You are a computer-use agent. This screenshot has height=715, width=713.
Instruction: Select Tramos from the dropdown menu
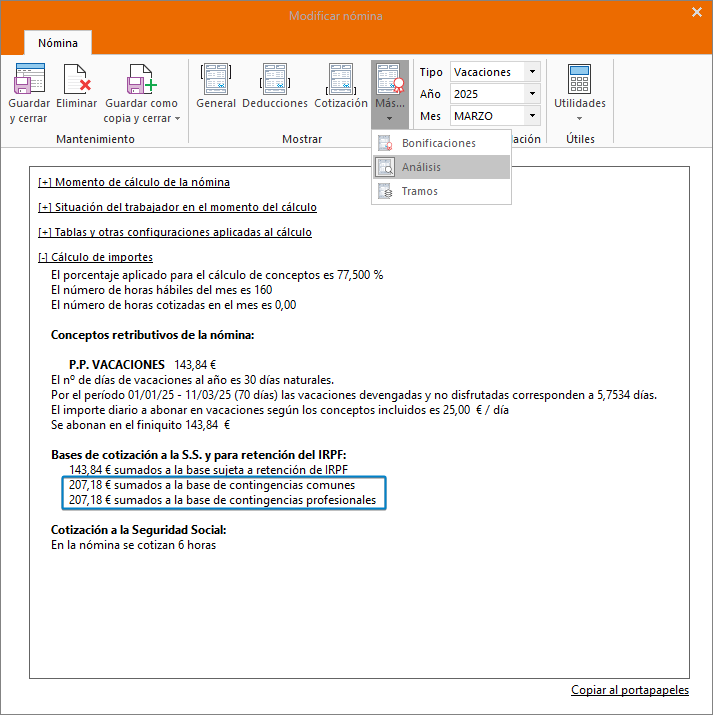[441, 191]
